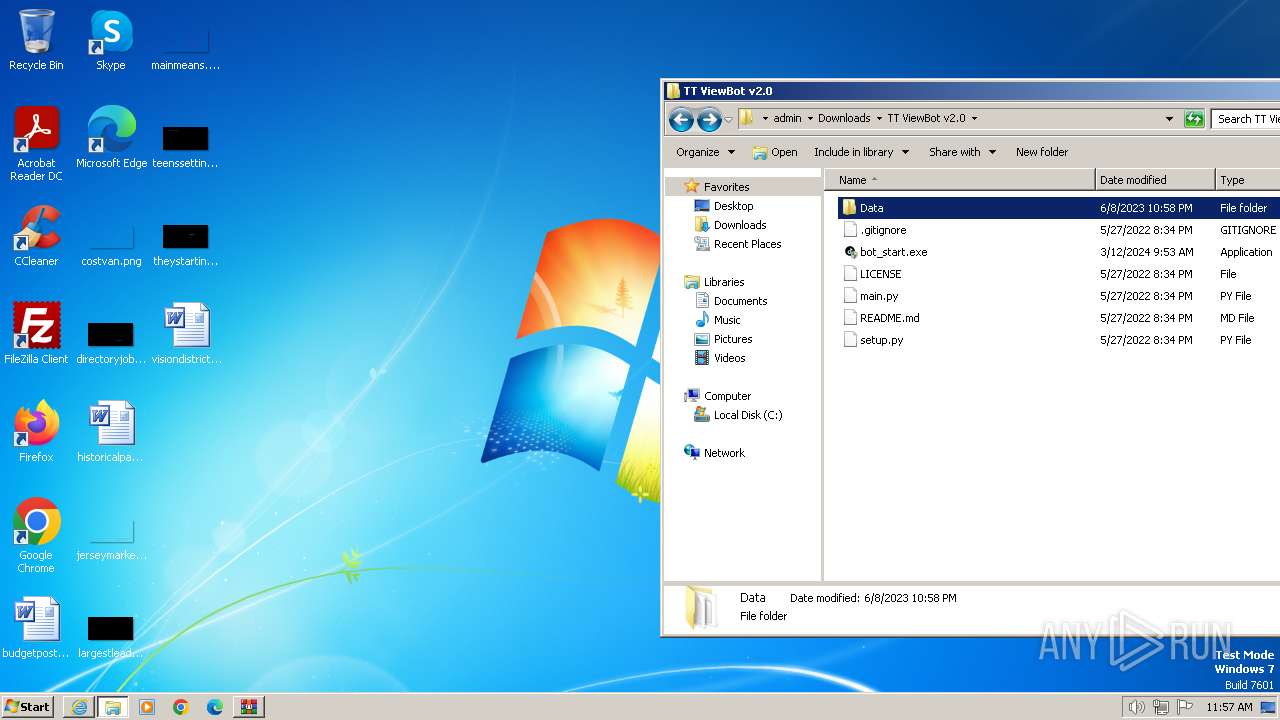Select the teenssettin desktop file
Screen dimensions: 1280x720
tap(185, 147)
